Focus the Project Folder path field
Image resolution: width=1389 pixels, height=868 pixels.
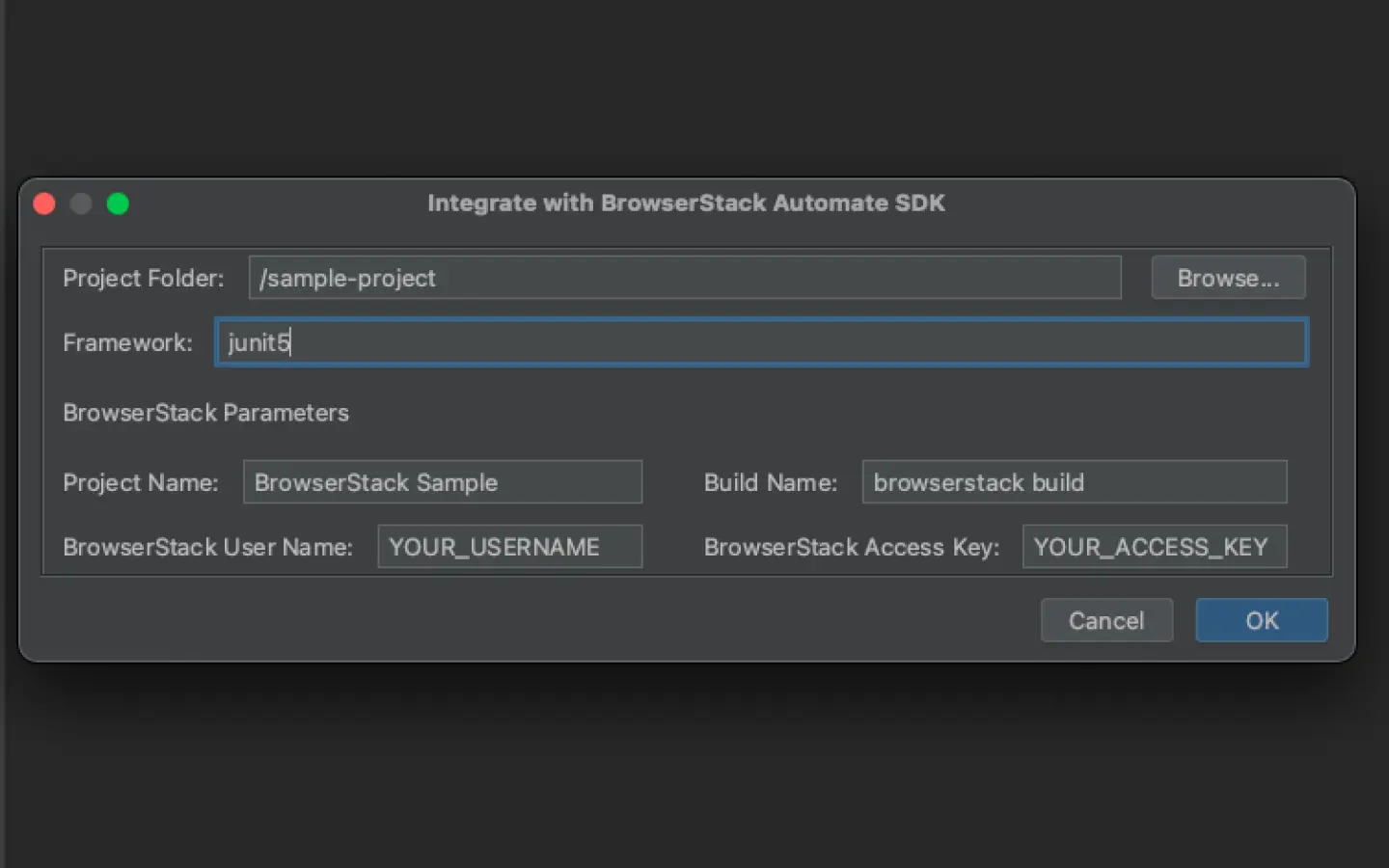684,278
